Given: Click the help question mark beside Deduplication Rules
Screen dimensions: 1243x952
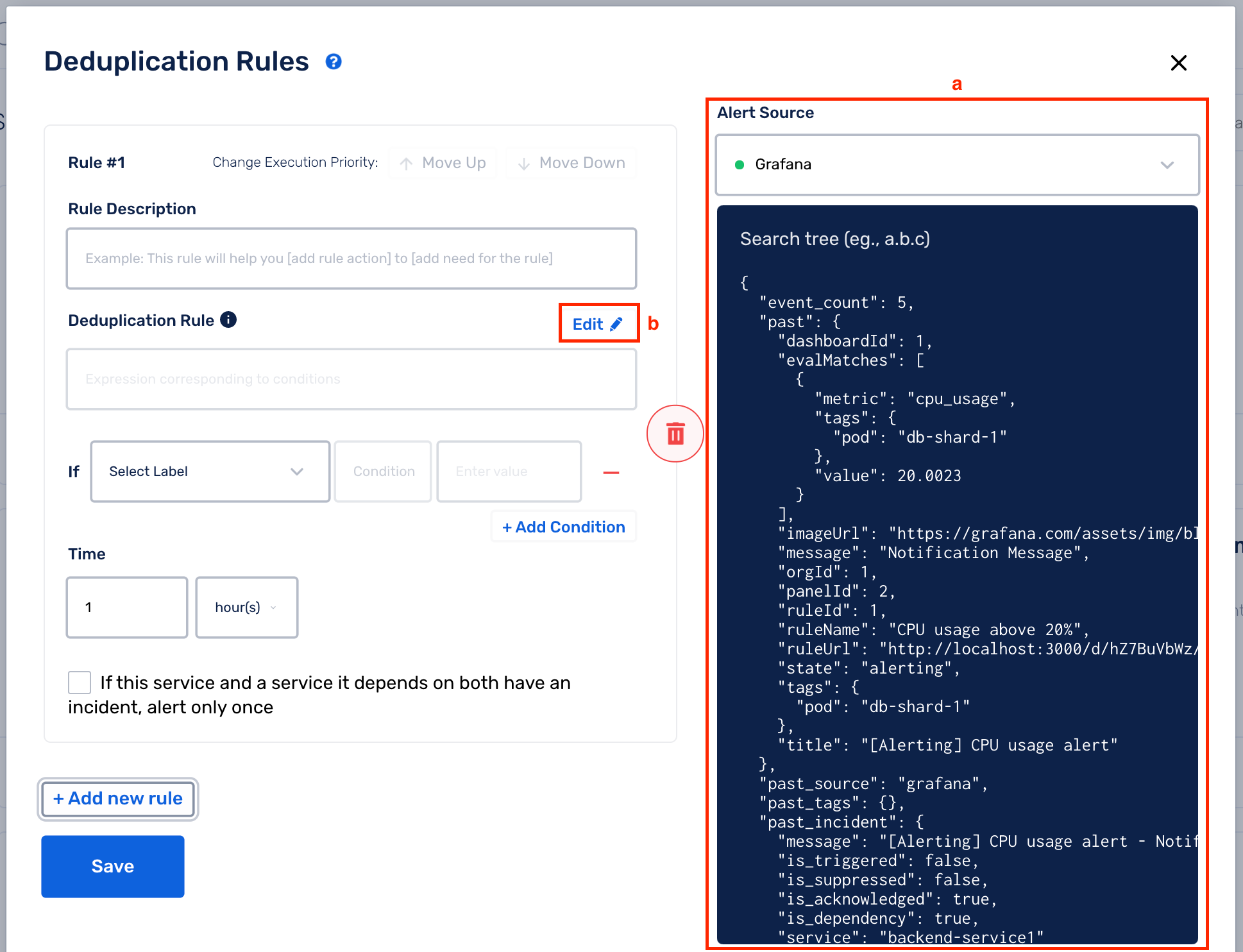Looking at the screenshot, I should [334, 62].
